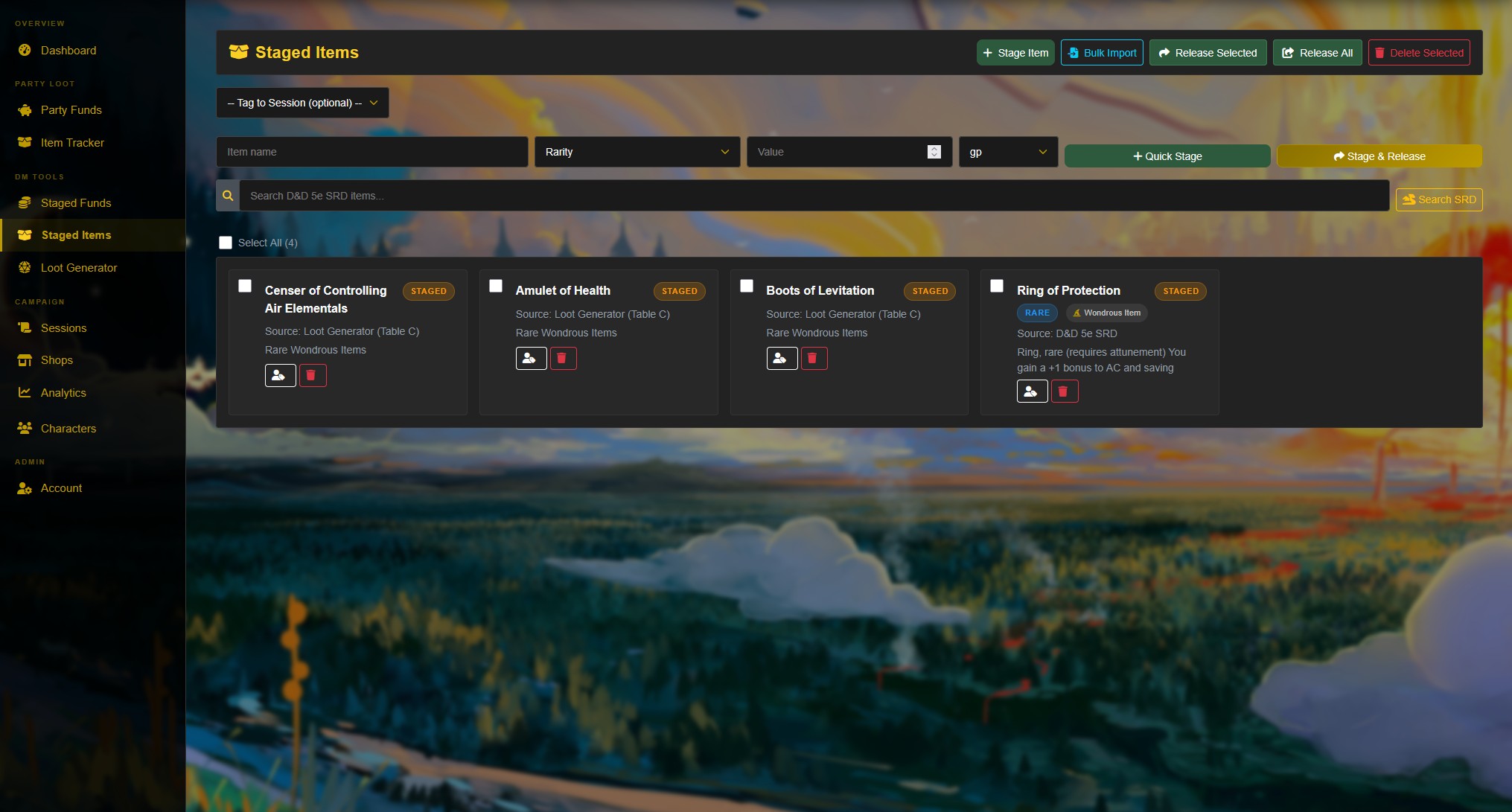This screenshot has height=812, width=1512.
Task: Open the Party Funds page
Action: (71, 110)
